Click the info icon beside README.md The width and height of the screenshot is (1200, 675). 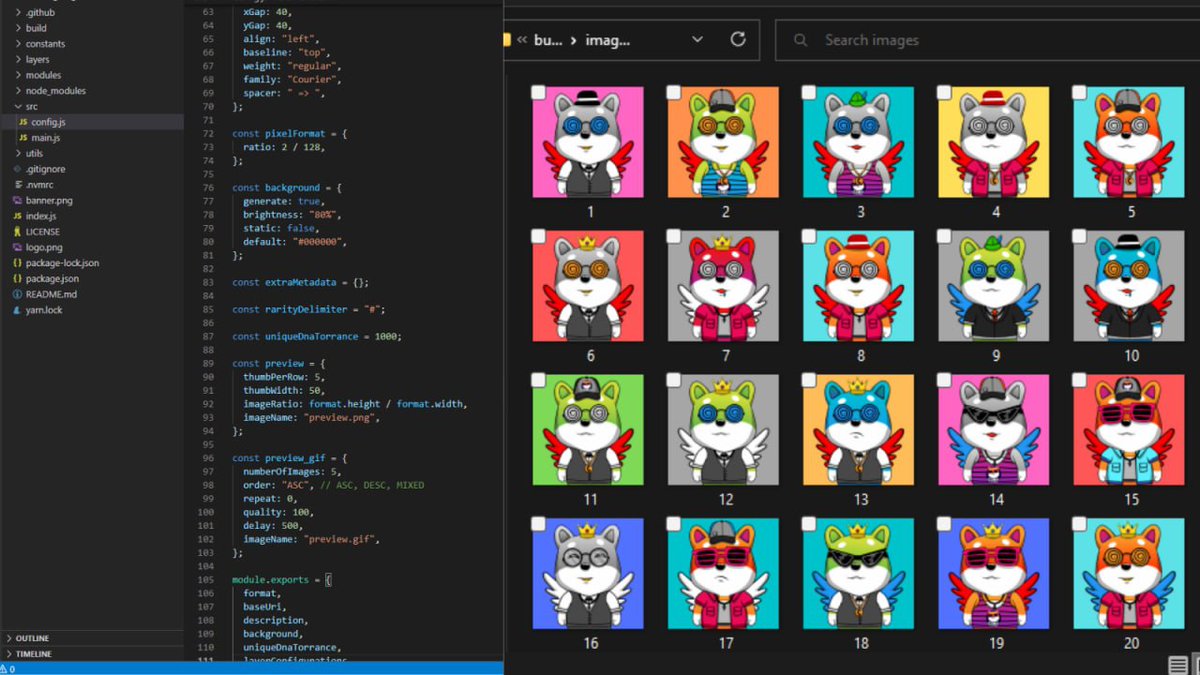click(17, 294)
